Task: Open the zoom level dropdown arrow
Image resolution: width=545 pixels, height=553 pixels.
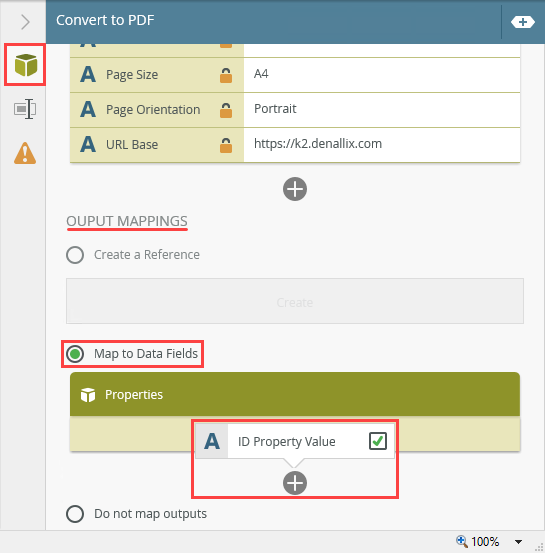Action: (x=518, y=542)
